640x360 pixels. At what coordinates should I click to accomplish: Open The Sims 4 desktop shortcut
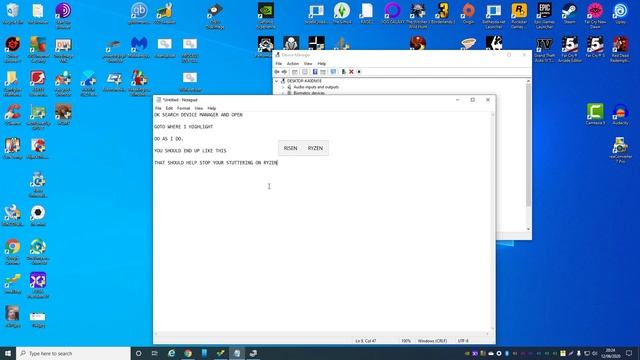coord(342,14)
